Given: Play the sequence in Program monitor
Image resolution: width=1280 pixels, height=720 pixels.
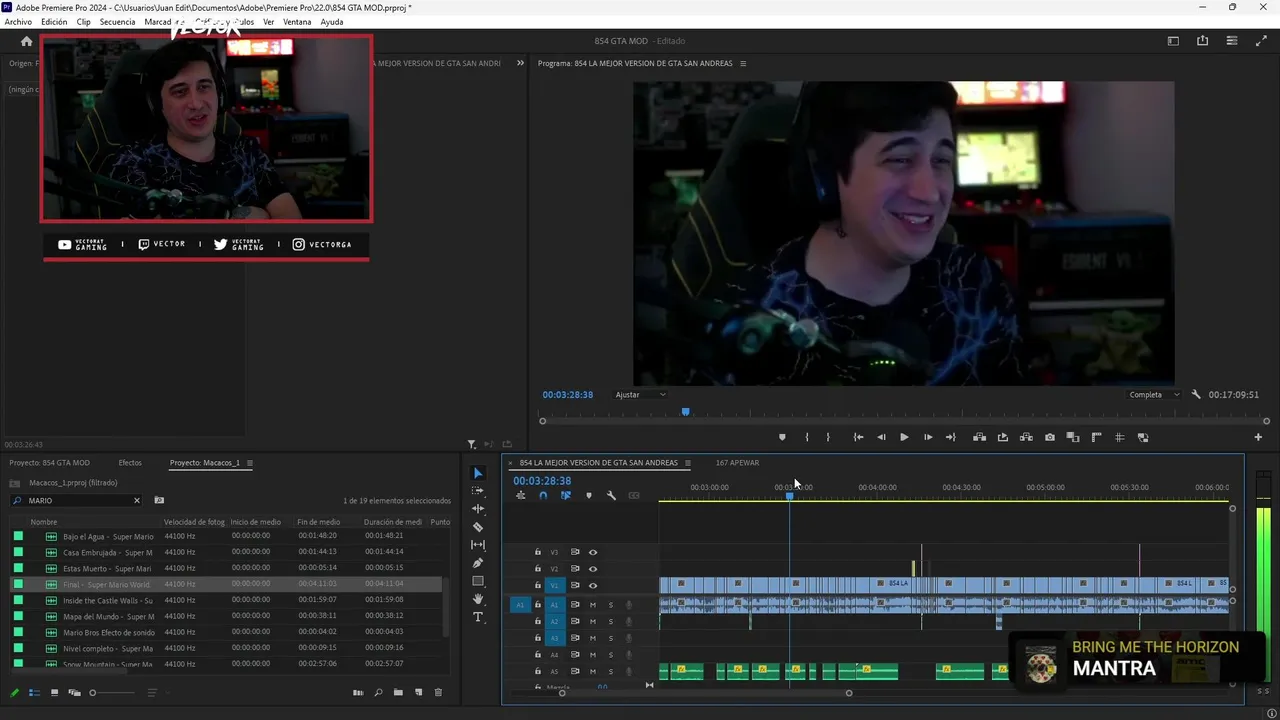Looking at the screenshot, I should tap(904, 437).
